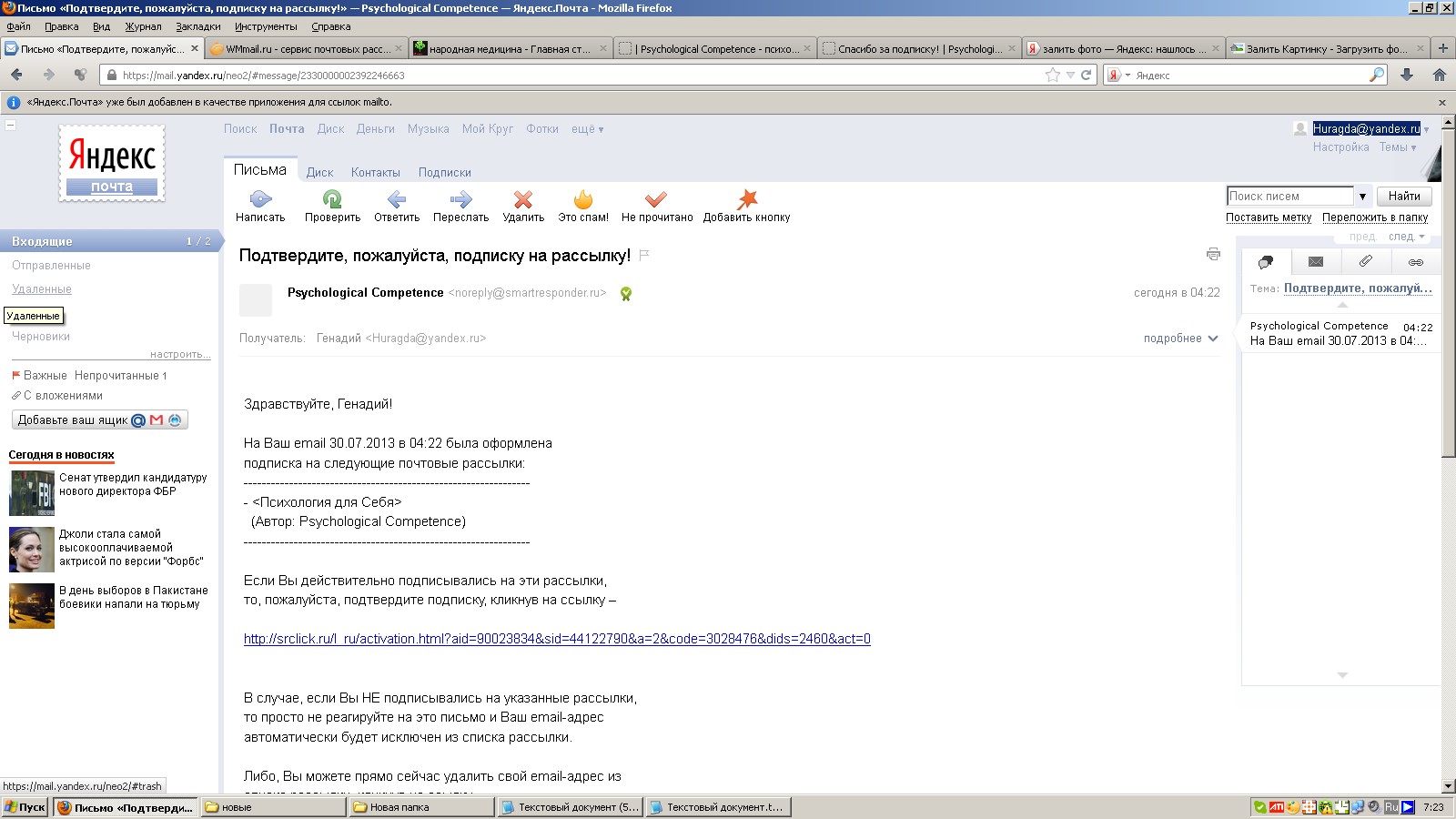Click the printer icon for this message
The width and height of the screenshot is (1456, 819).
coord(1213,255)
